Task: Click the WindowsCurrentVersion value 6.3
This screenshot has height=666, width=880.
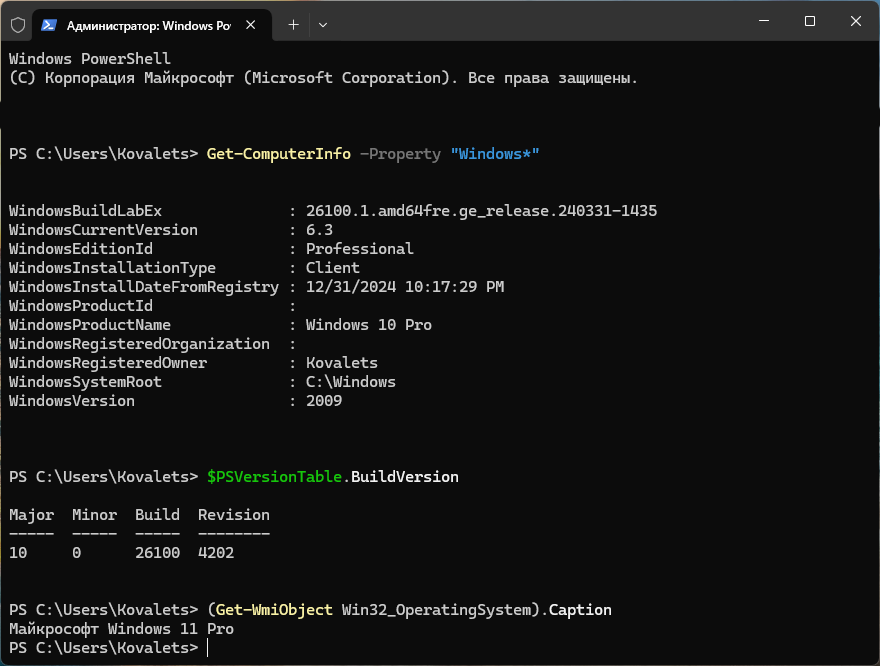Action: (x=319, y=230)
